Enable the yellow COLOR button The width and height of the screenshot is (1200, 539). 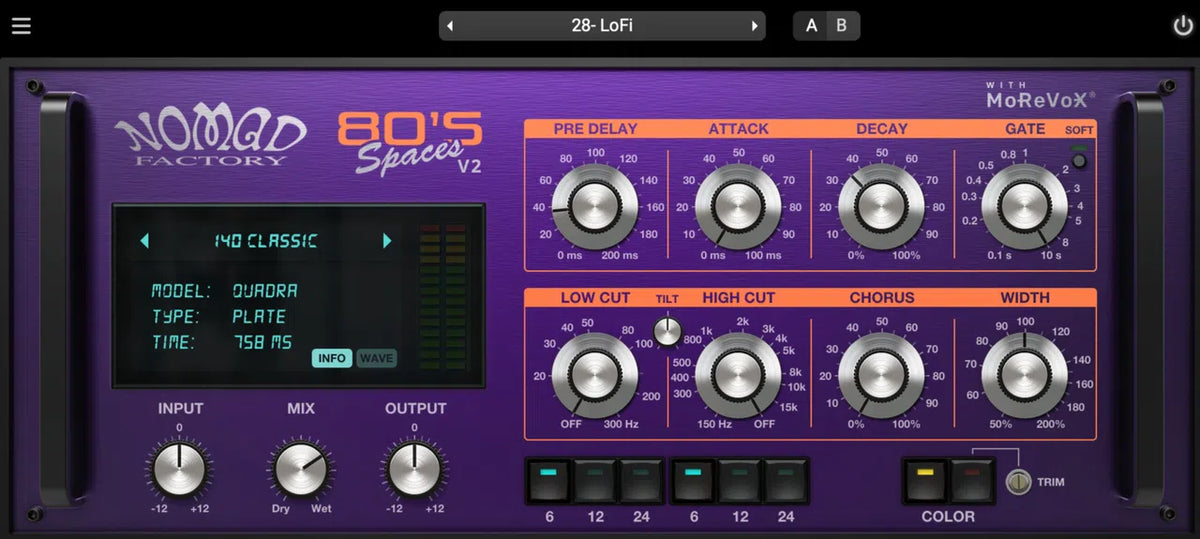click(x=925, y=481)
